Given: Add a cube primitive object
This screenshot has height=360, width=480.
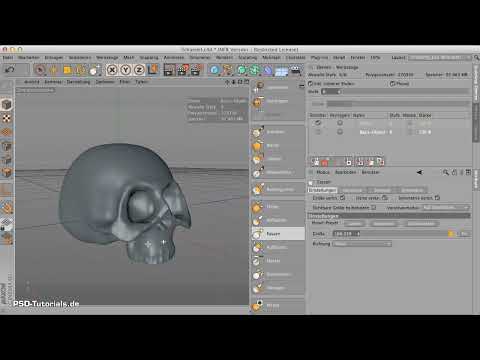Looking at the screenshot, I should coord(214,70).
